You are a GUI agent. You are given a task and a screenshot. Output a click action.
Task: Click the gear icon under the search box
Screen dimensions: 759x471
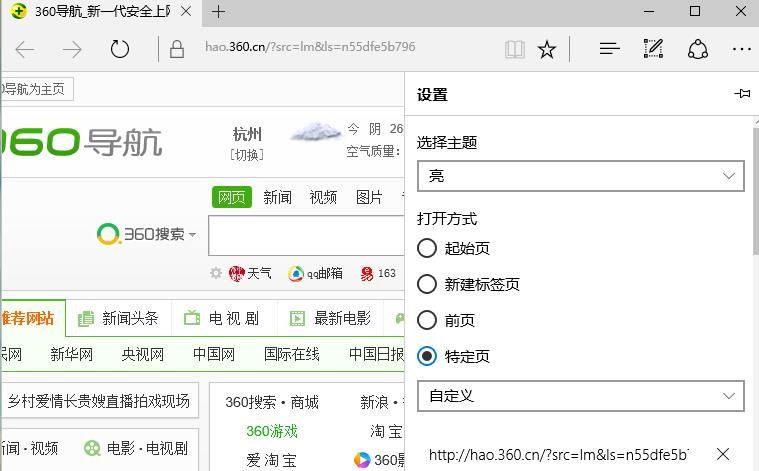coord(216,273)
